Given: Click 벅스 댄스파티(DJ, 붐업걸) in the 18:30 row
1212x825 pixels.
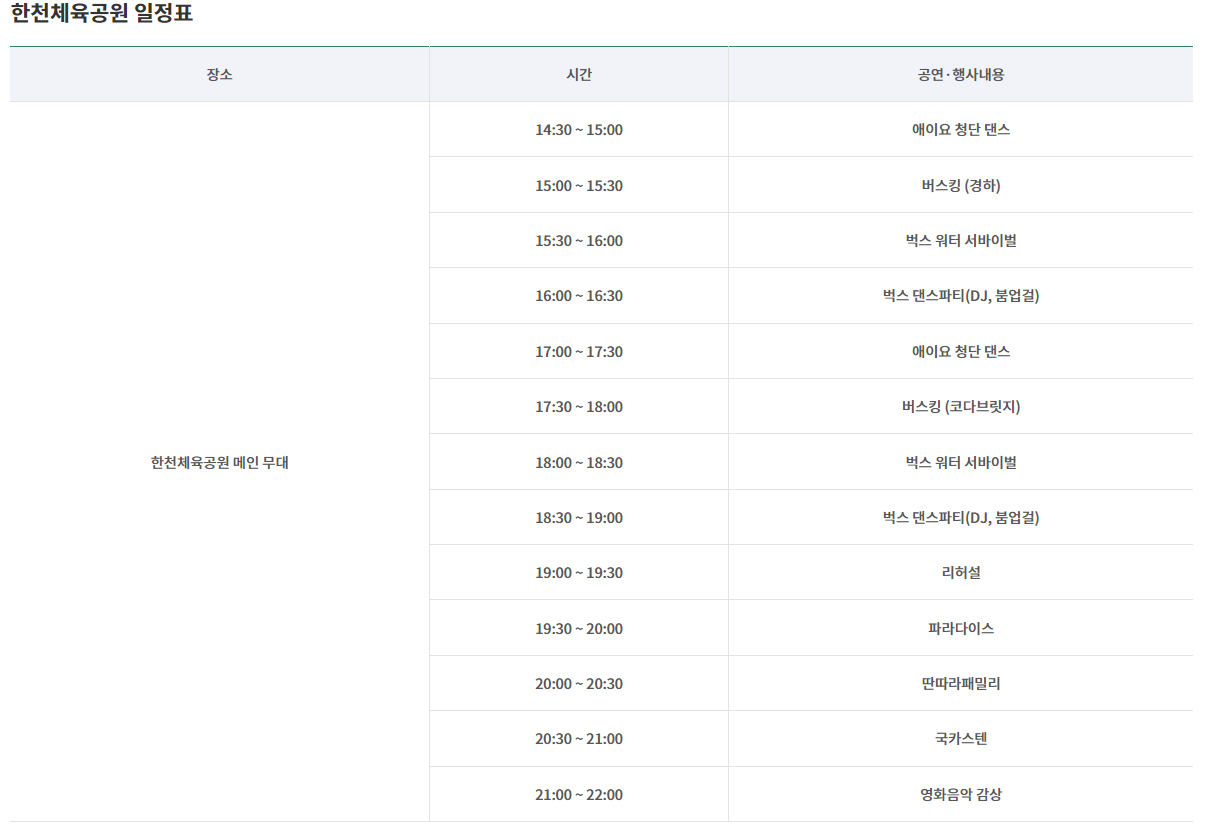Looking at the screenshot, I should pos(961,517).
